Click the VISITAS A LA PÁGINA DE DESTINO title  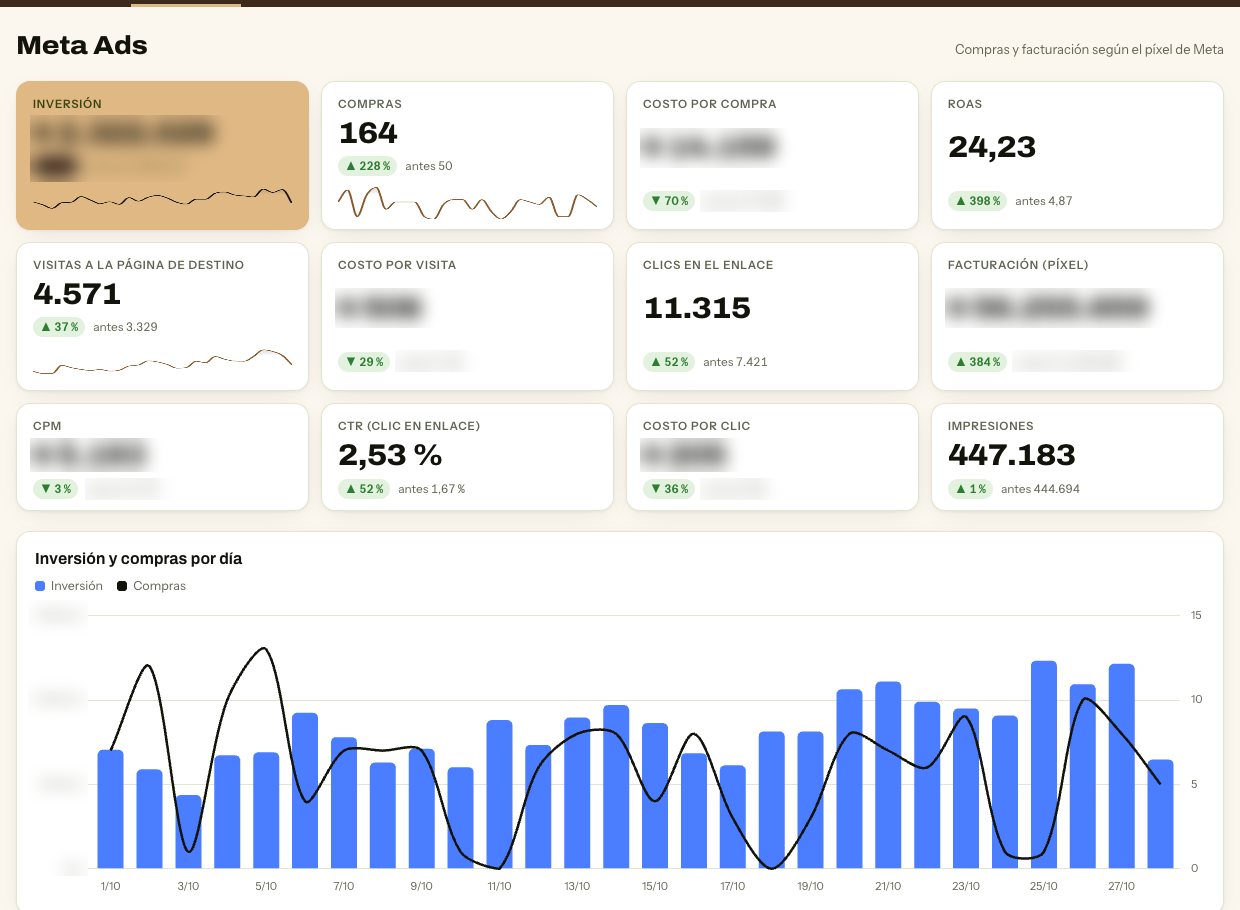point(138,265)
